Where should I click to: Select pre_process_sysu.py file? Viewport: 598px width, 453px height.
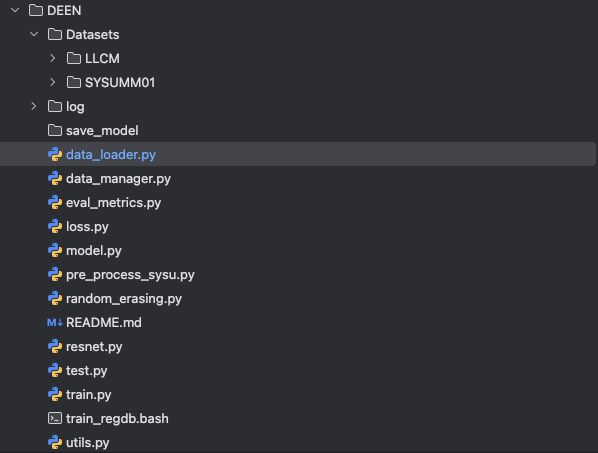tap(130, 275)
